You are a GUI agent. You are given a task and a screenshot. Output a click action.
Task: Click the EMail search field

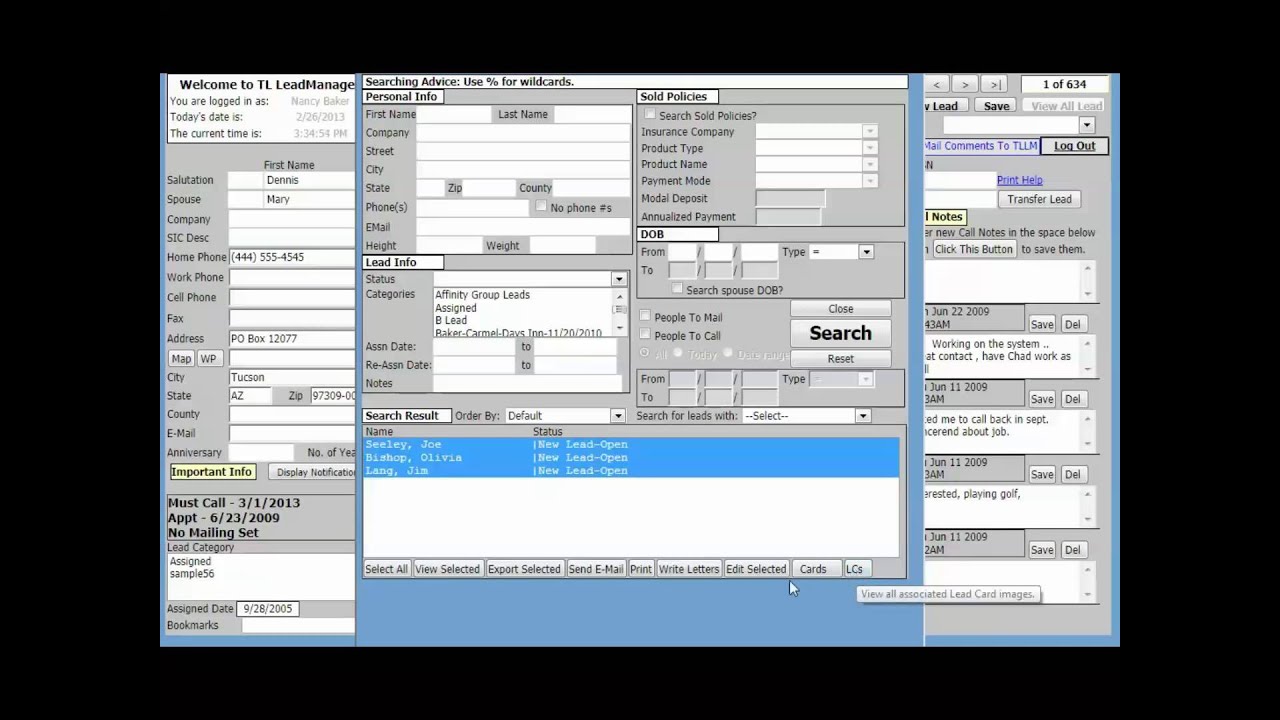point(522,227)
